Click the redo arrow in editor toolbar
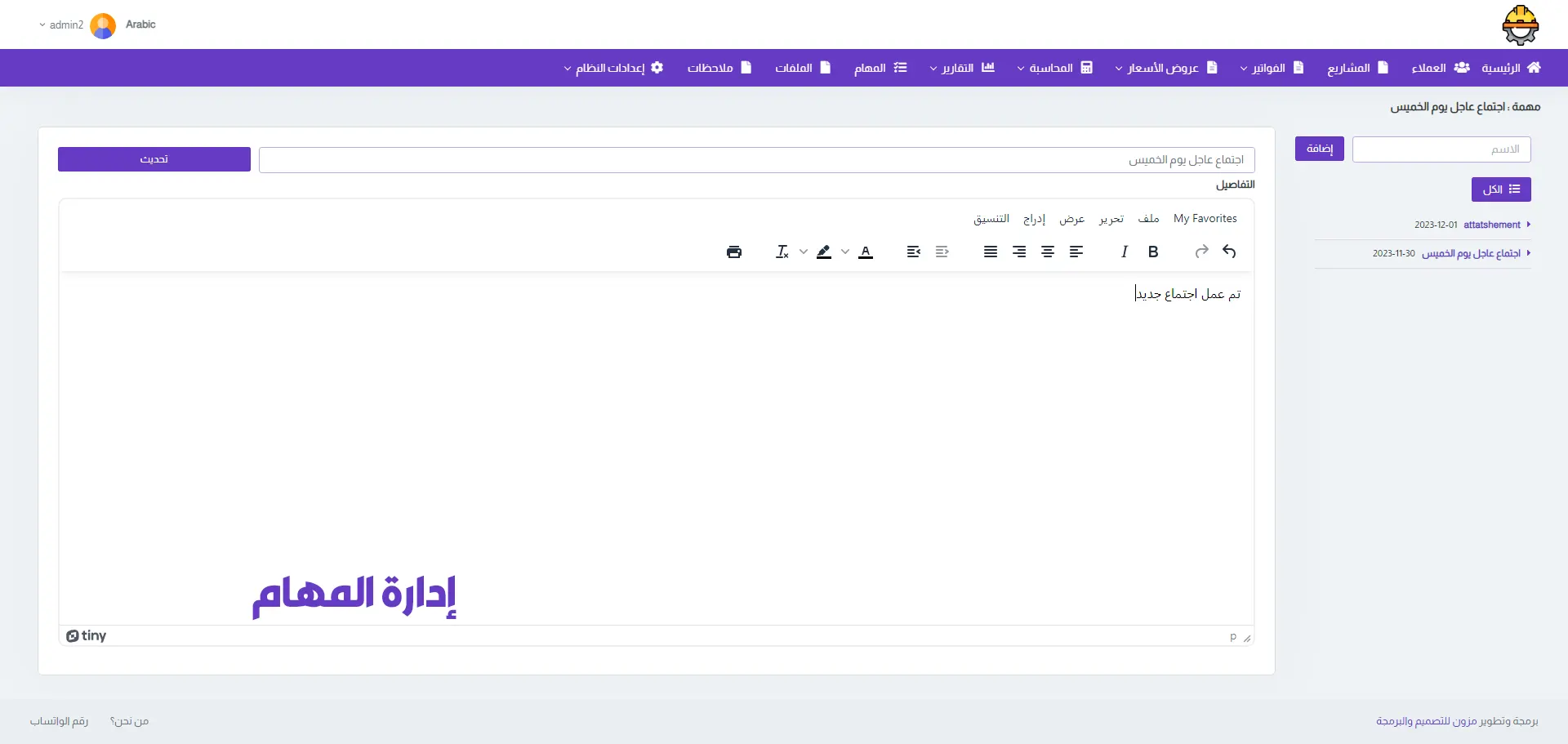This screenshot has width=1568, height=744. tap(1201, 252)
